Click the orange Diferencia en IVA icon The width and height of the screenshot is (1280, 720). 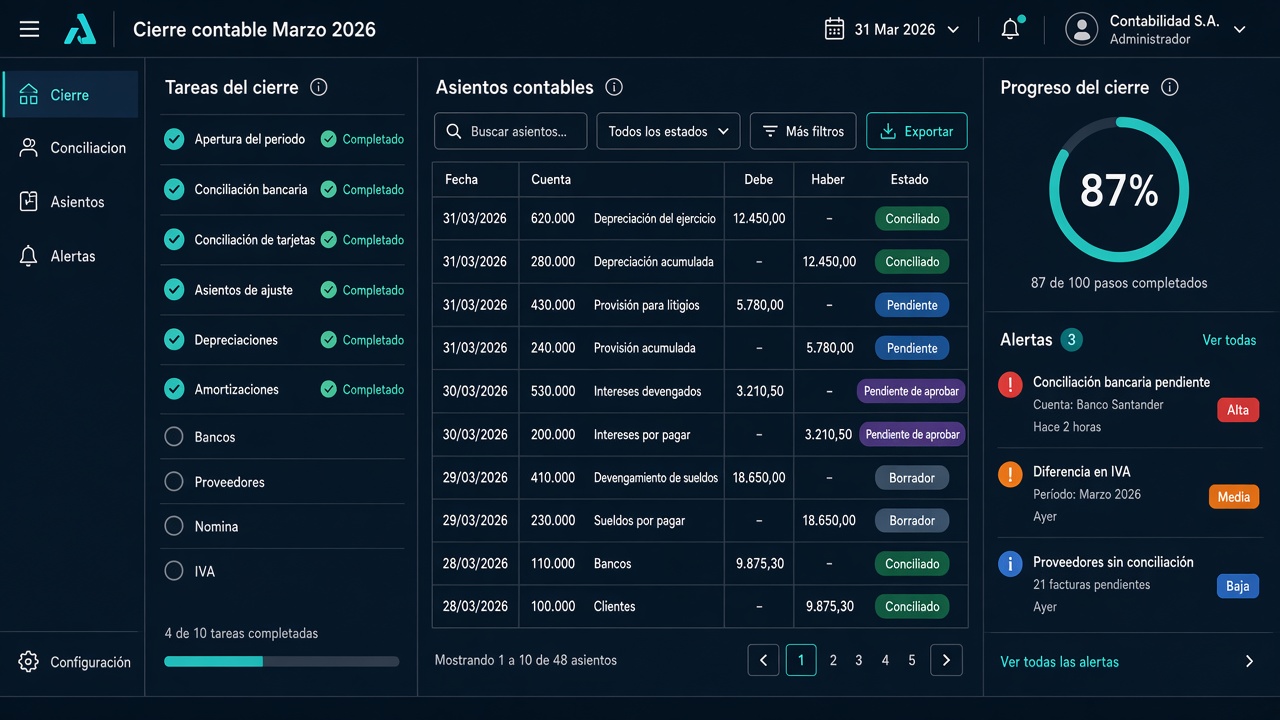pos(1011,474)
